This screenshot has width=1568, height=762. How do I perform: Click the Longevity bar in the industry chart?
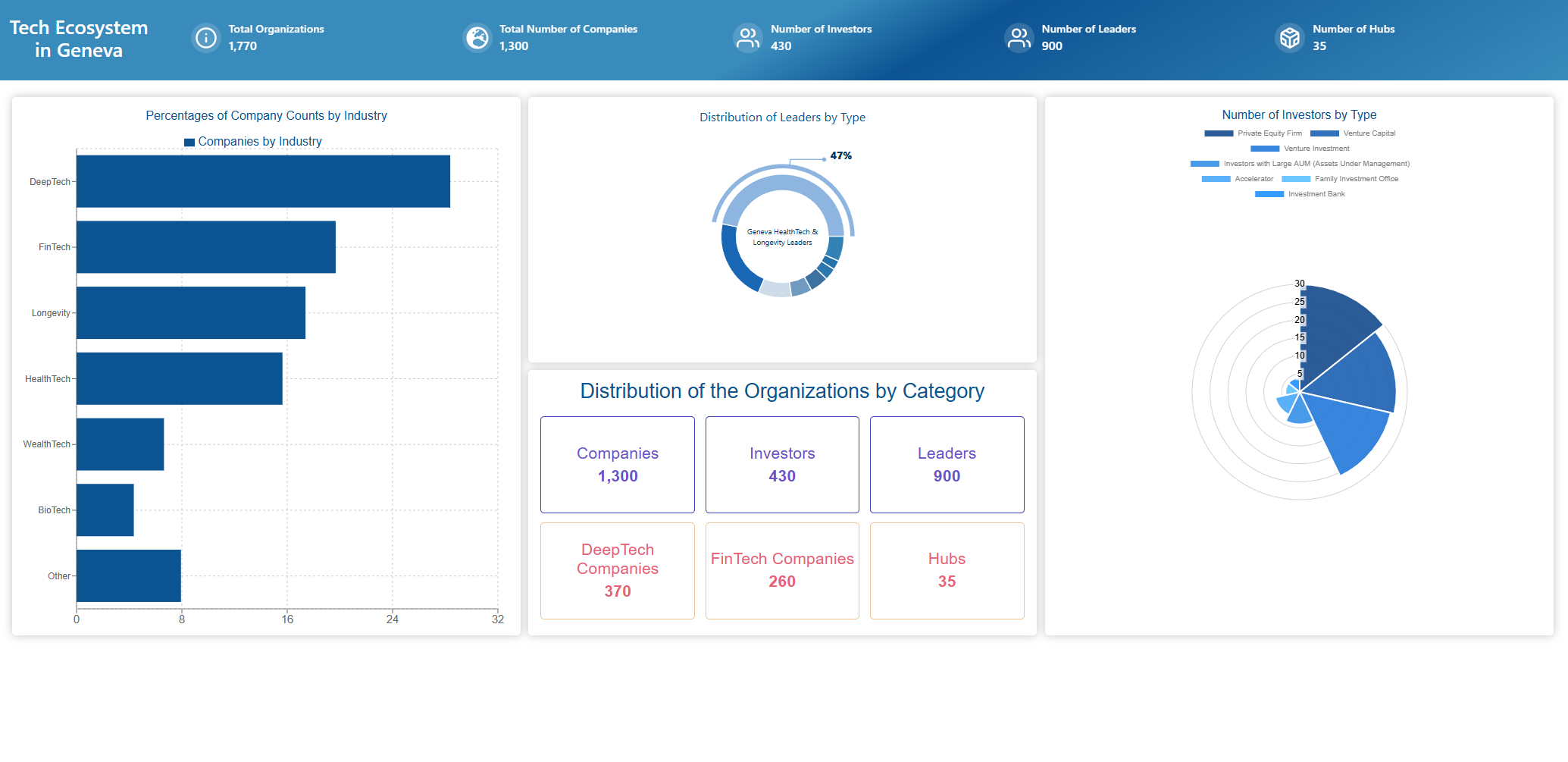[x=191, y=312]
